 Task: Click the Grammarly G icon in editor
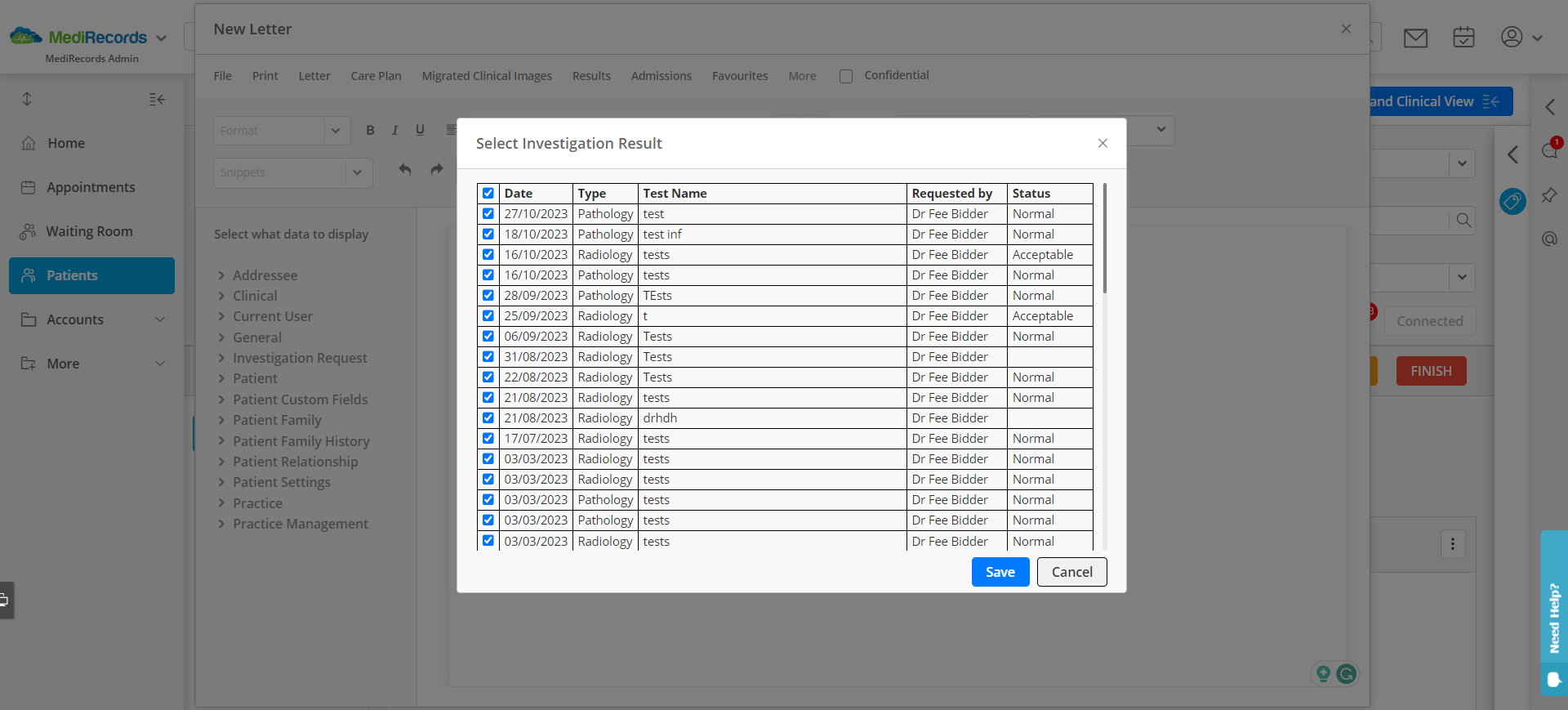coord(1347,673)
